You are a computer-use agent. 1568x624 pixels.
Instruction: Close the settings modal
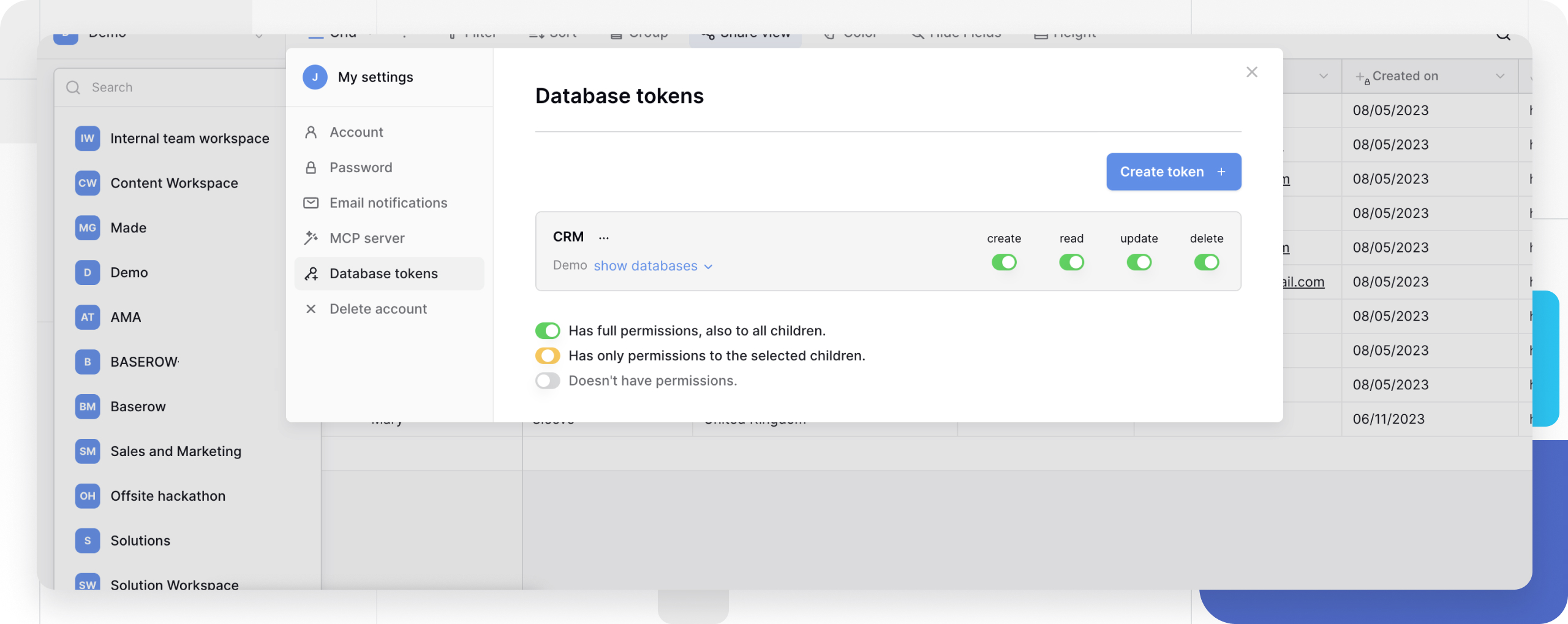(x=1251, y=72)
